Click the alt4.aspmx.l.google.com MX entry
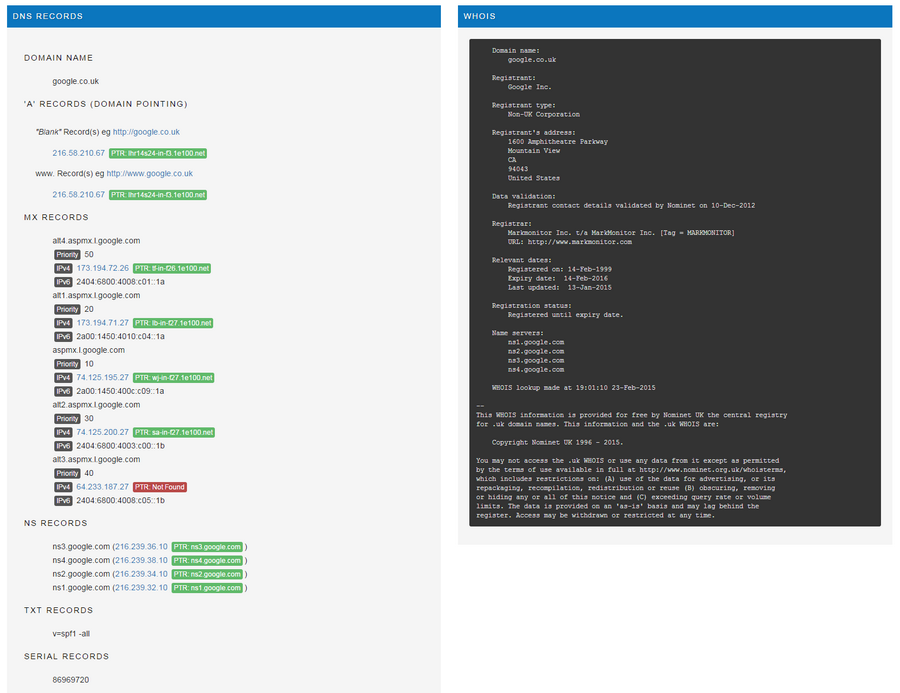This screenshot has width=900, height=693. point(96,241)
